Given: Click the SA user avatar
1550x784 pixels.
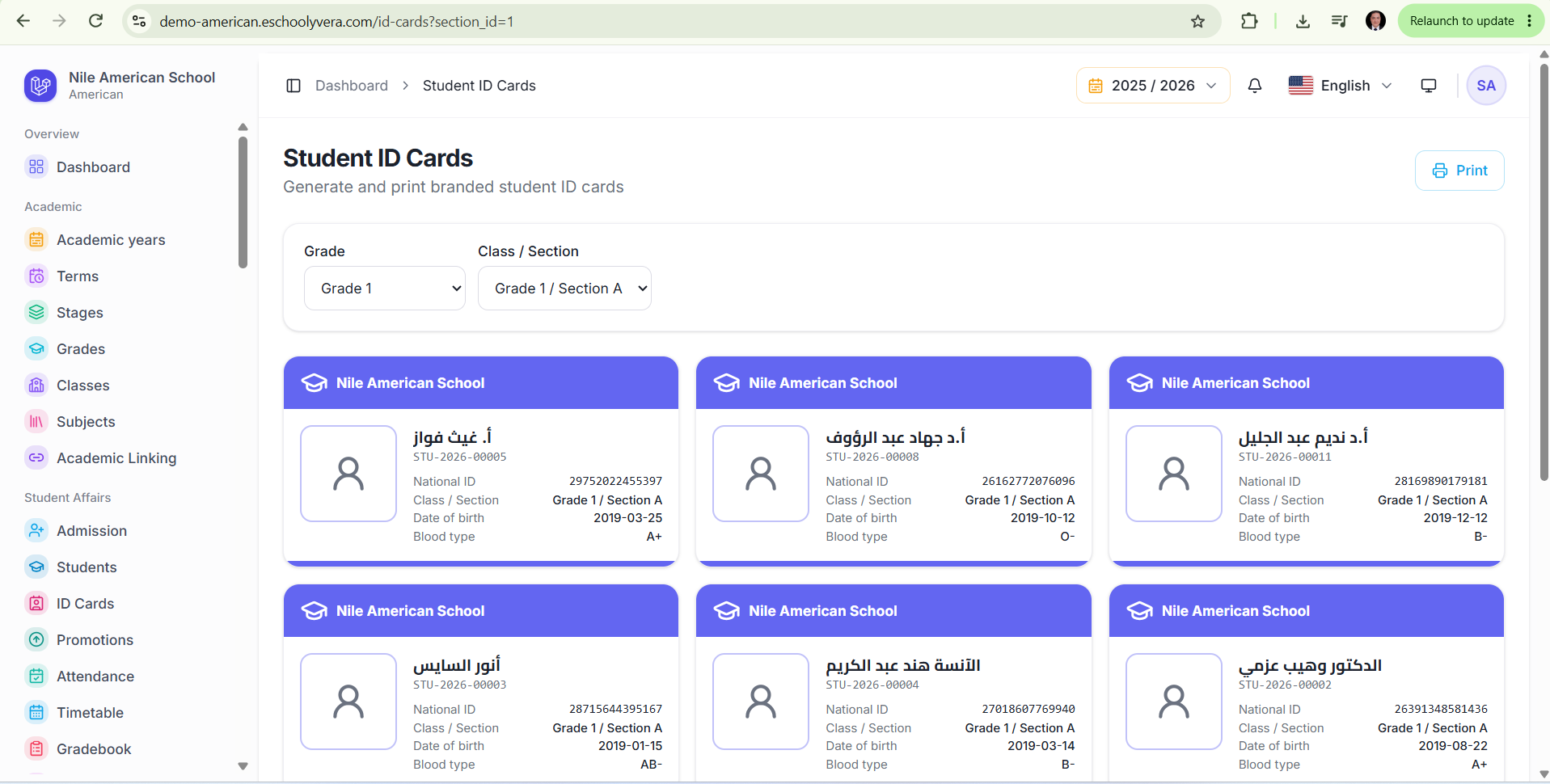Looking at the screenshot, I should pos(1486,86).
